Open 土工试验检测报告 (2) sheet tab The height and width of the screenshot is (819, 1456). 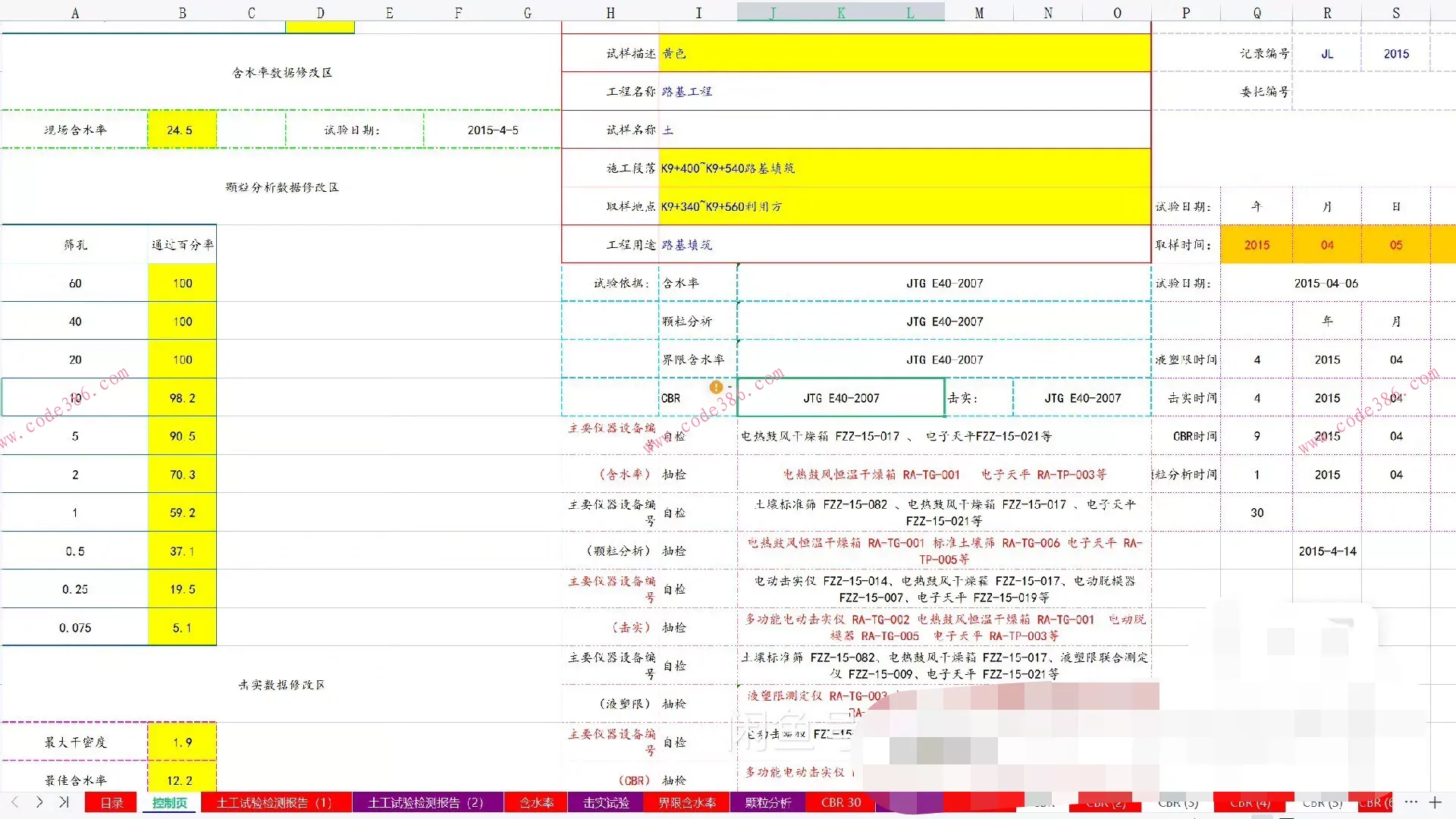point(425,802)
